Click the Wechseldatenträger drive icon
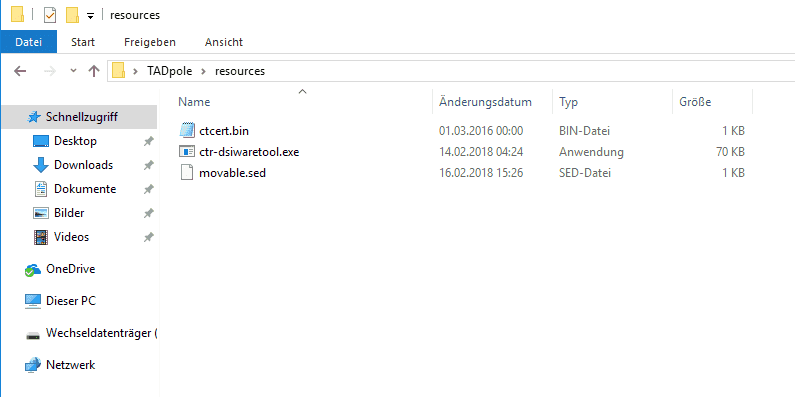The image size is (795, 397). click(x=32, y=335)
